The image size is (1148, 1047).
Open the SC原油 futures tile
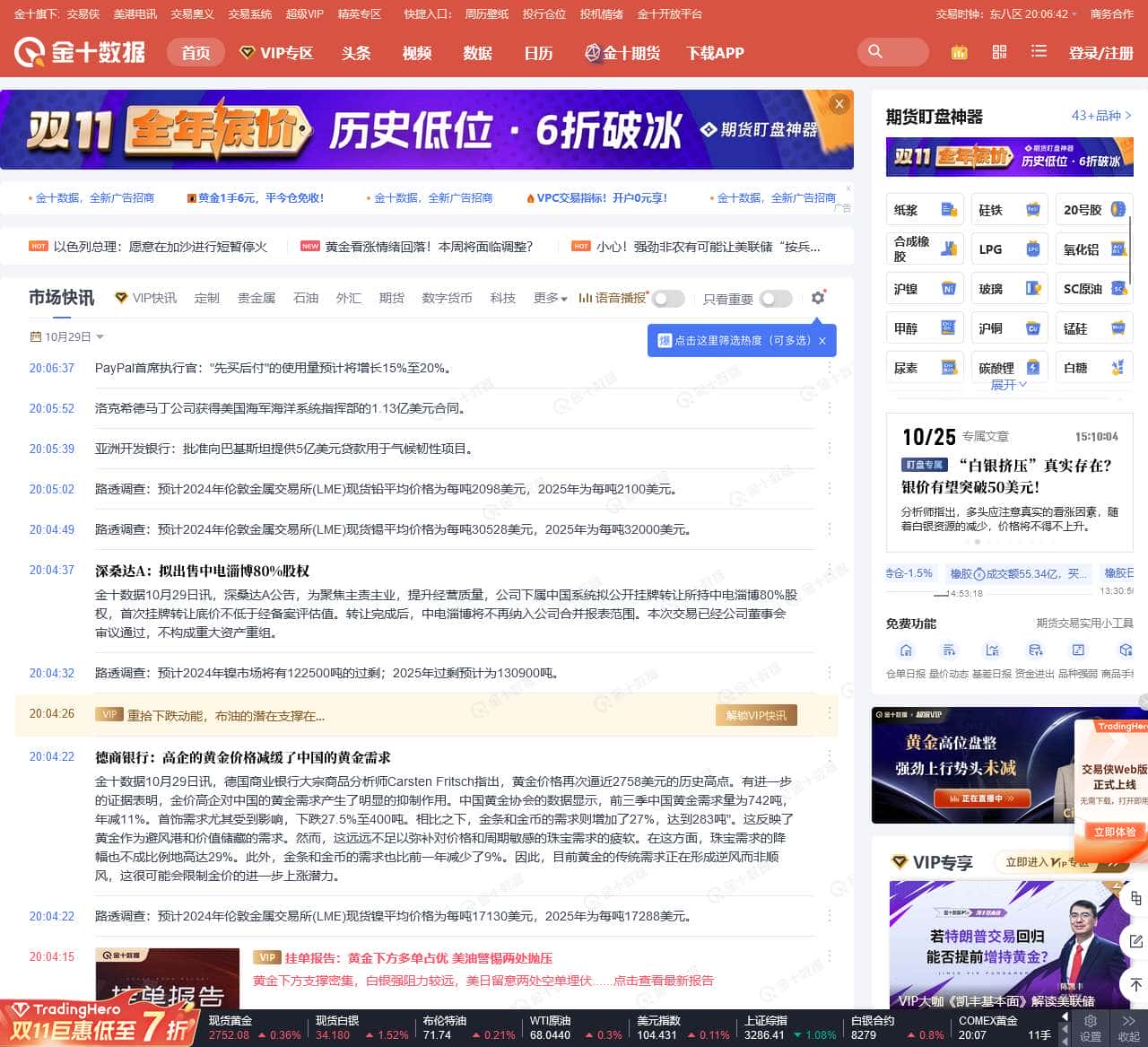click(1093, 289)
